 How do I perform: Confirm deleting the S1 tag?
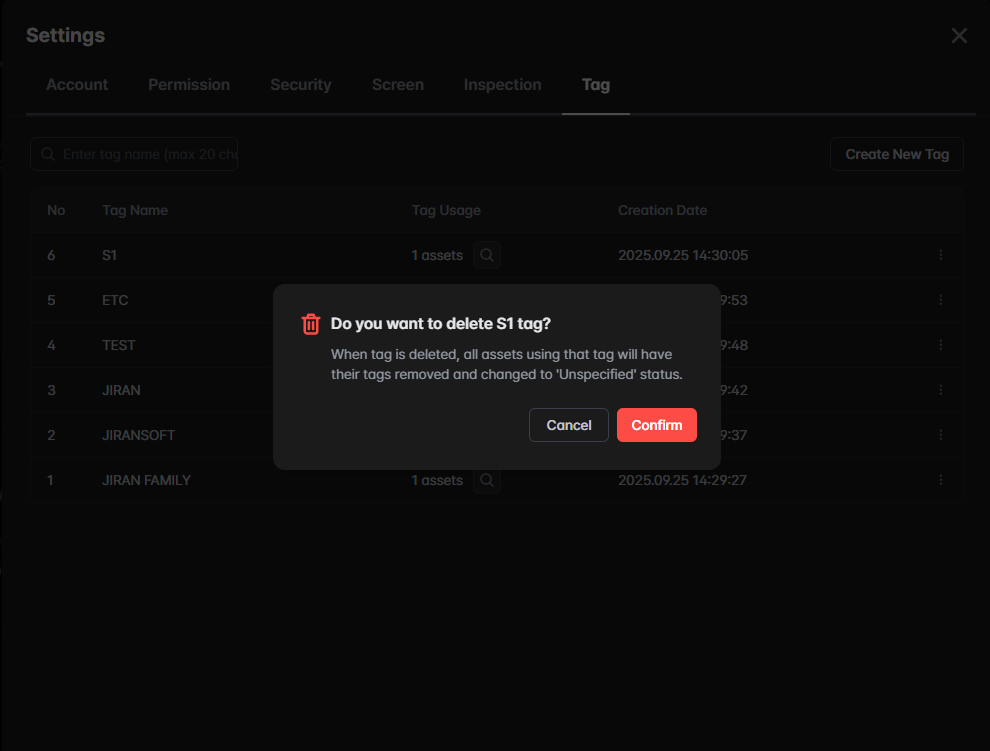click(x=656, y=425)
